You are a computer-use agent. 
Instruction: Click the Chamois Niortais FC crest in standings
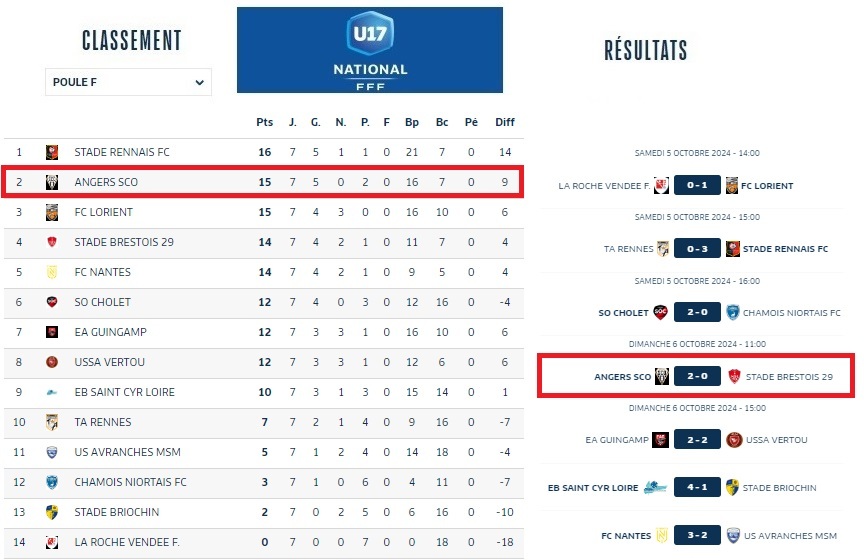point(52,482)
